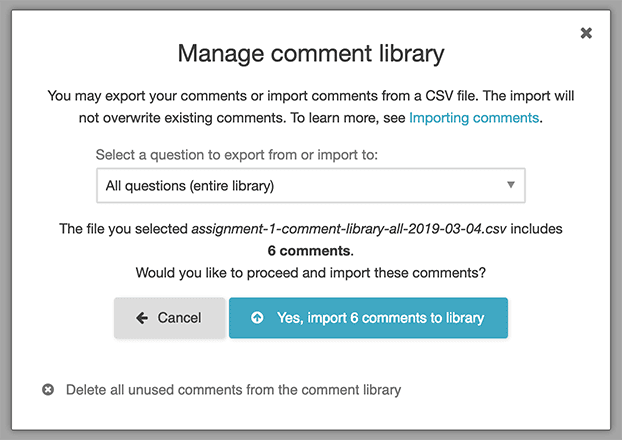Click the To learn more, see text
Image resolution: width=622 pixels, height=440 pixels.
(x=352, y=118)
